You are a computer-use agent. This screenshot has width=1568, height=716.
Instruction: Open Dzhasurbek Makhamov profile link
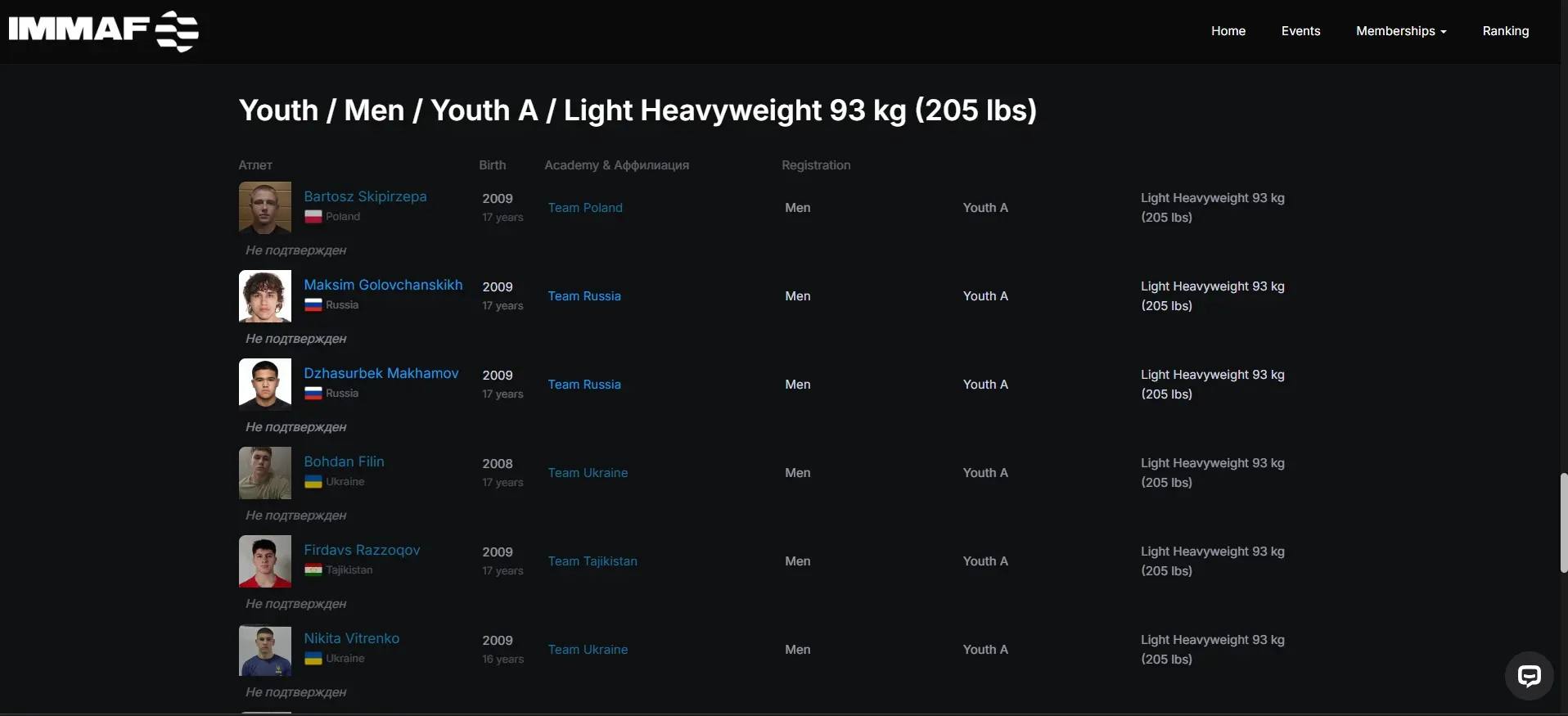click(381, 373)
